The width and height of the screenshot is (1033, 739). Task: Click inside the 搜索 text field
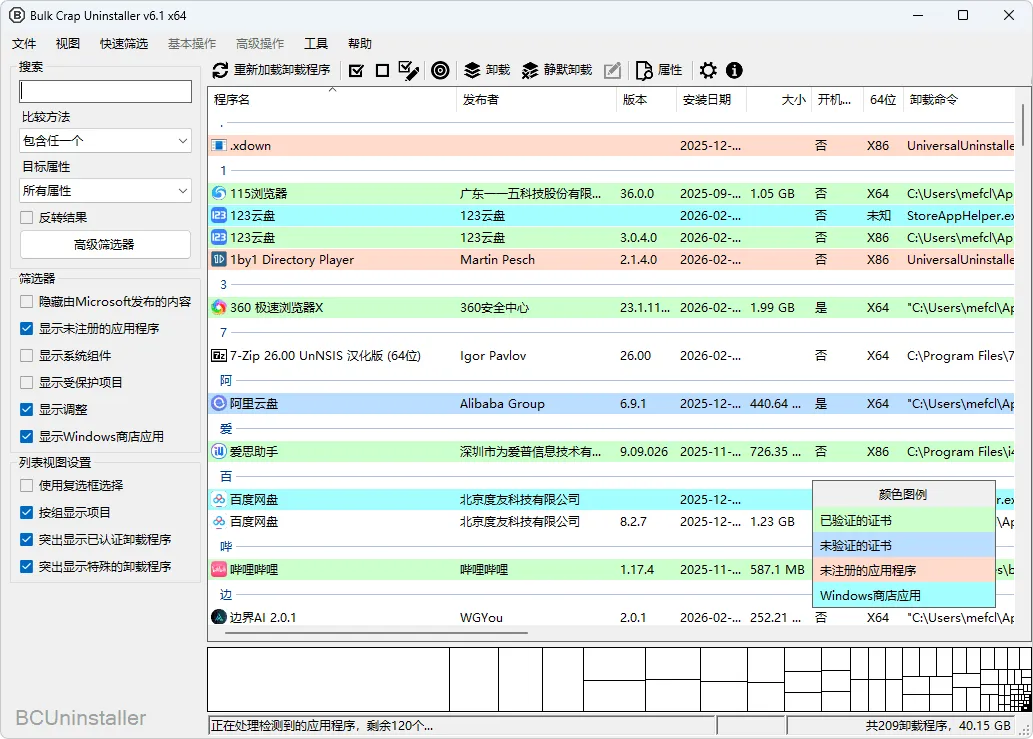pos(105,91)
